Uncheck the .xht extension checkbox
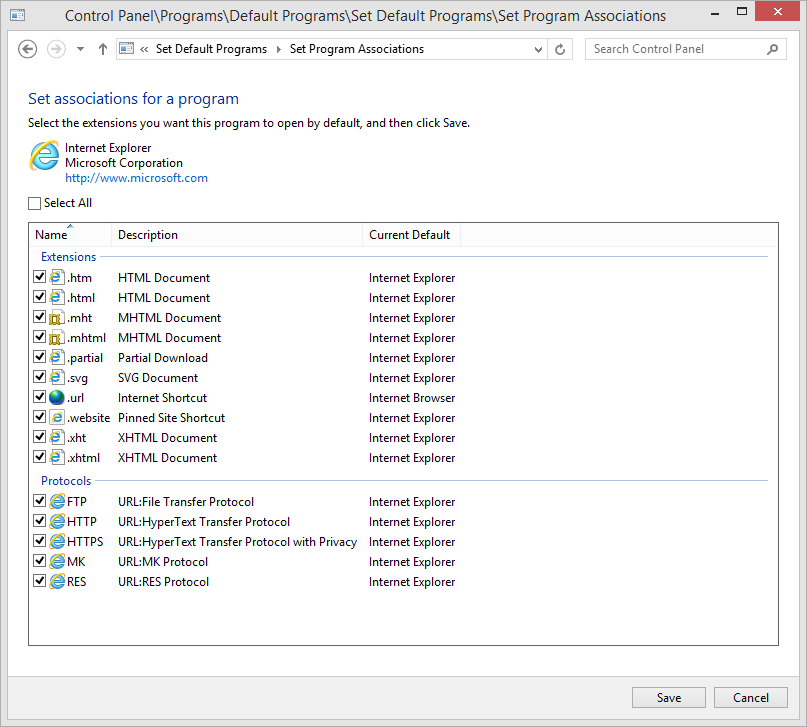This screenshot has width=807, height=727. (40, 436)
